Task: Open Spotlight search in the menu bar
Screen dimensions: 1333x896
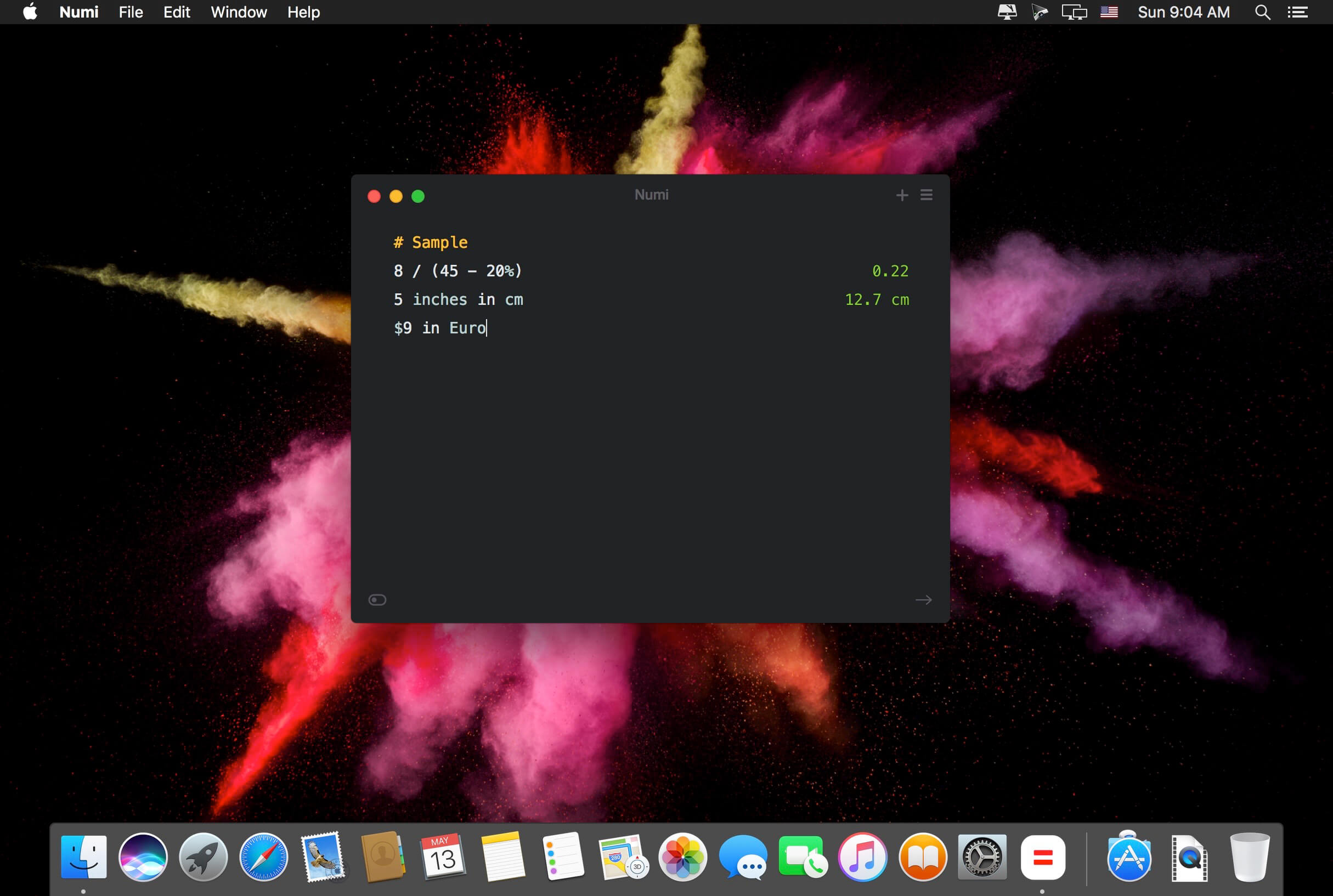Action: click(x=1262, y=12)
